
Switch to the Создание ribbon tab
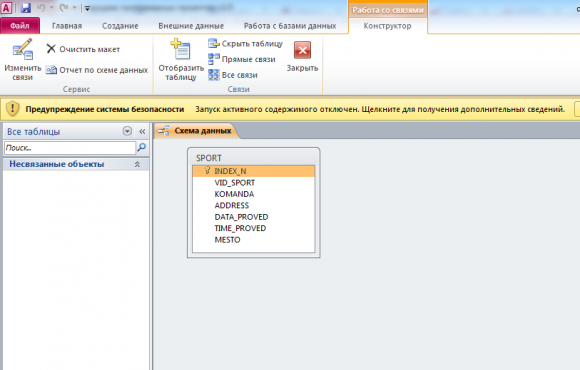(x=120, y=26)
